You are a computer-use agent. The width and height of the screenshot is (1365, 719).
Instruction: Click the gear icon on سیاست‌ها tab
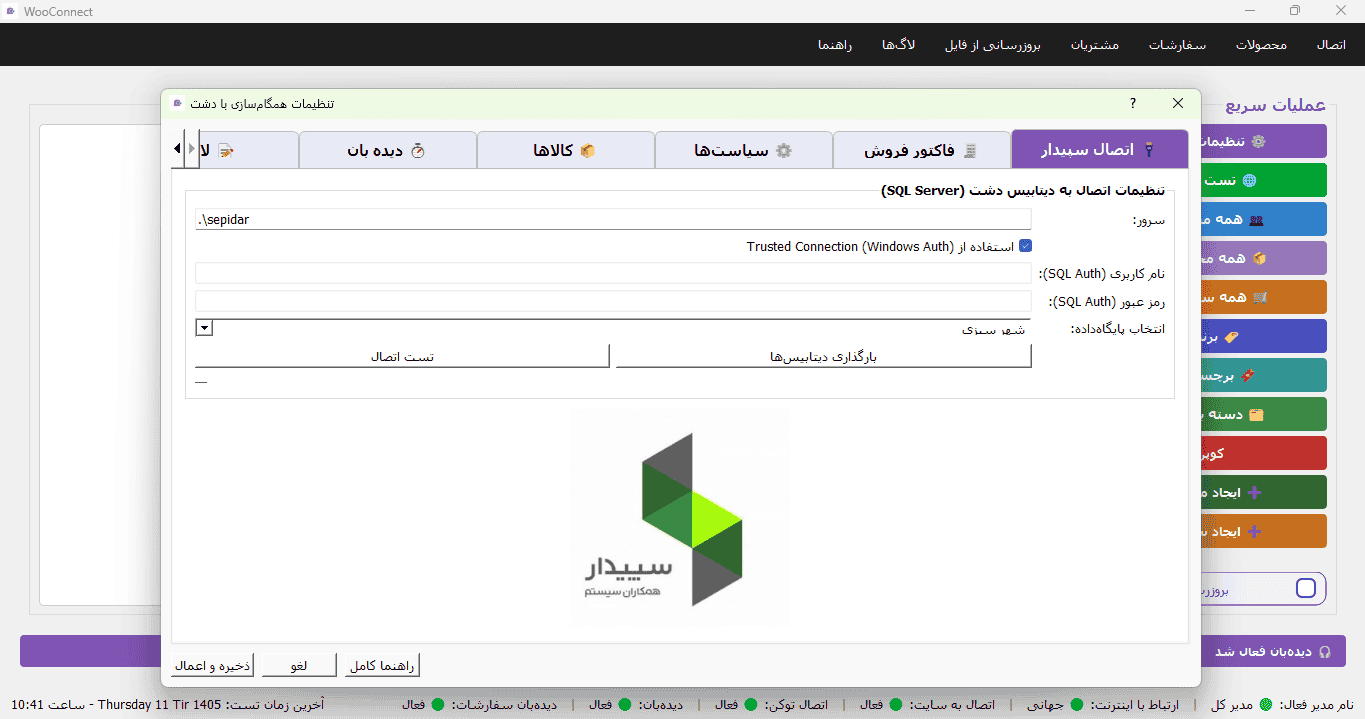784,151
